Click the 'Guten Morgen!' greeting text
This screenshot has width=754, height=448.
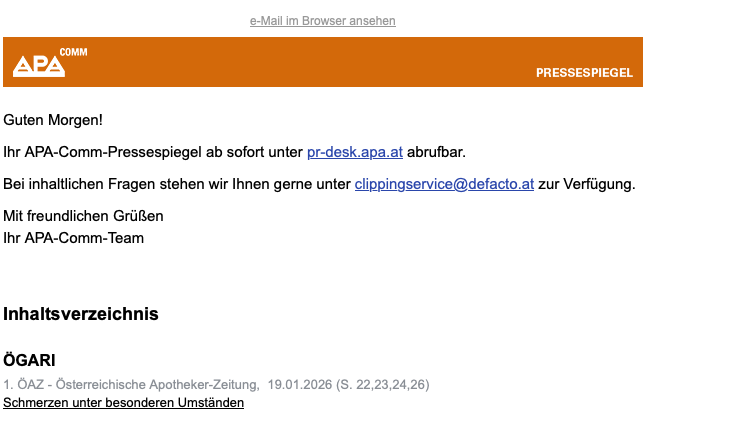(53, 120)
